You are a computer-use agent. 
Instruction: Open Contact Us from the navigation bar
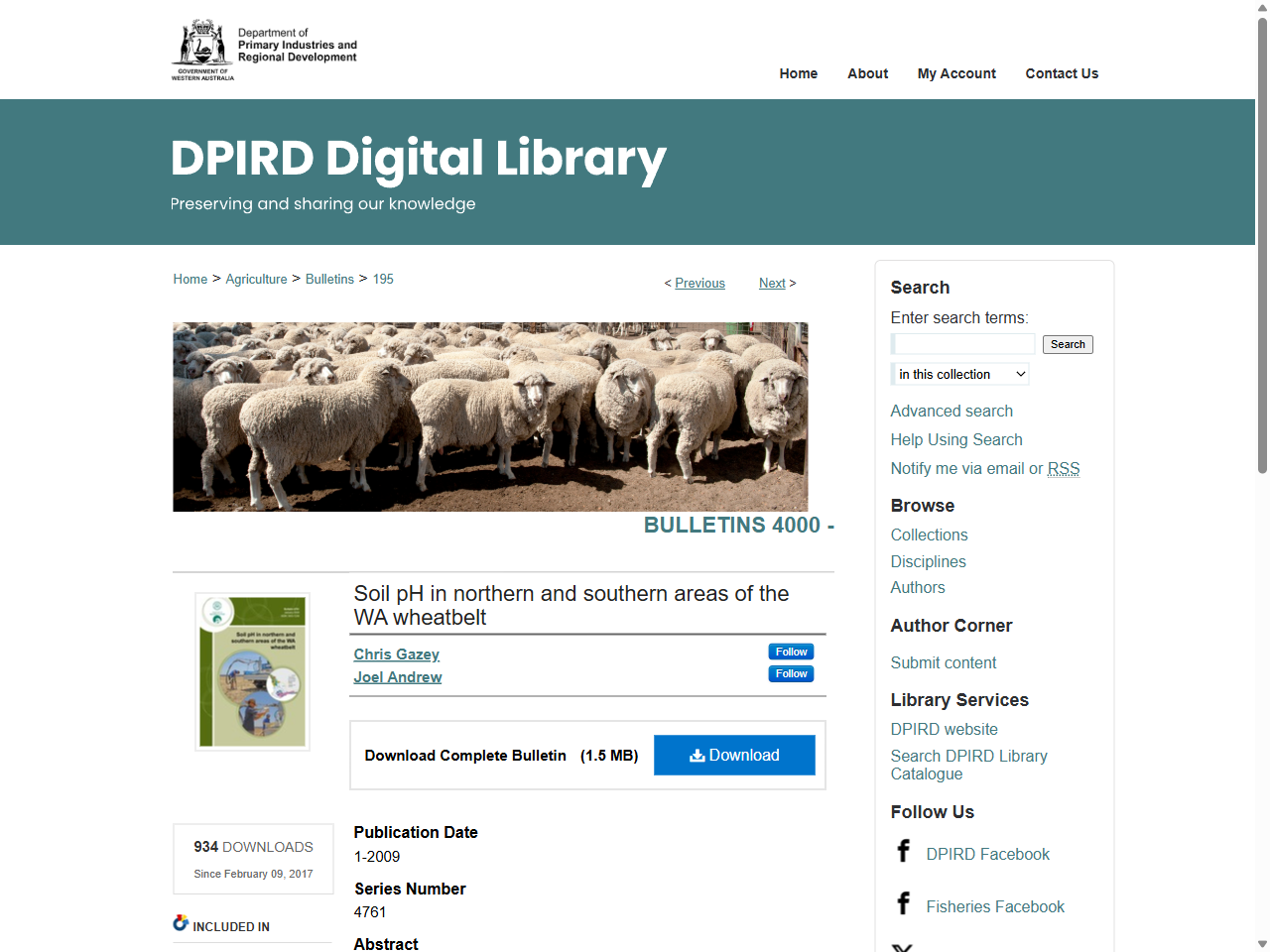pos(1062,73)
